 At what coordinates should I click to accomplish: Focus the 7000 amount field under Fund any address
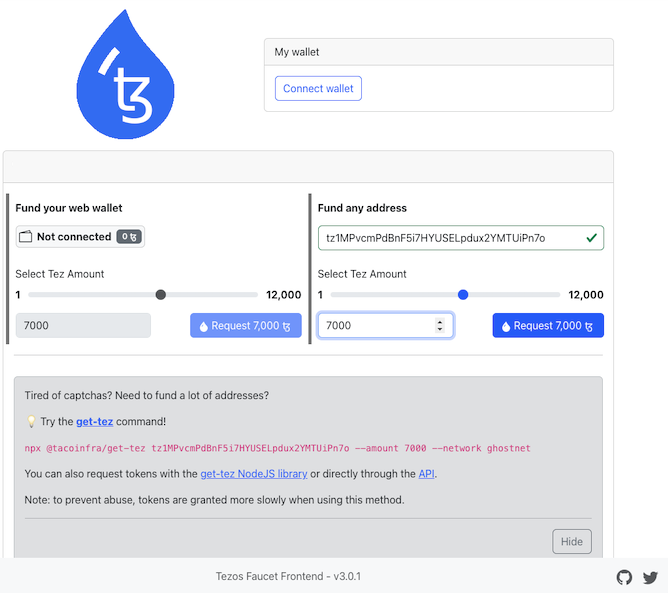386,325
